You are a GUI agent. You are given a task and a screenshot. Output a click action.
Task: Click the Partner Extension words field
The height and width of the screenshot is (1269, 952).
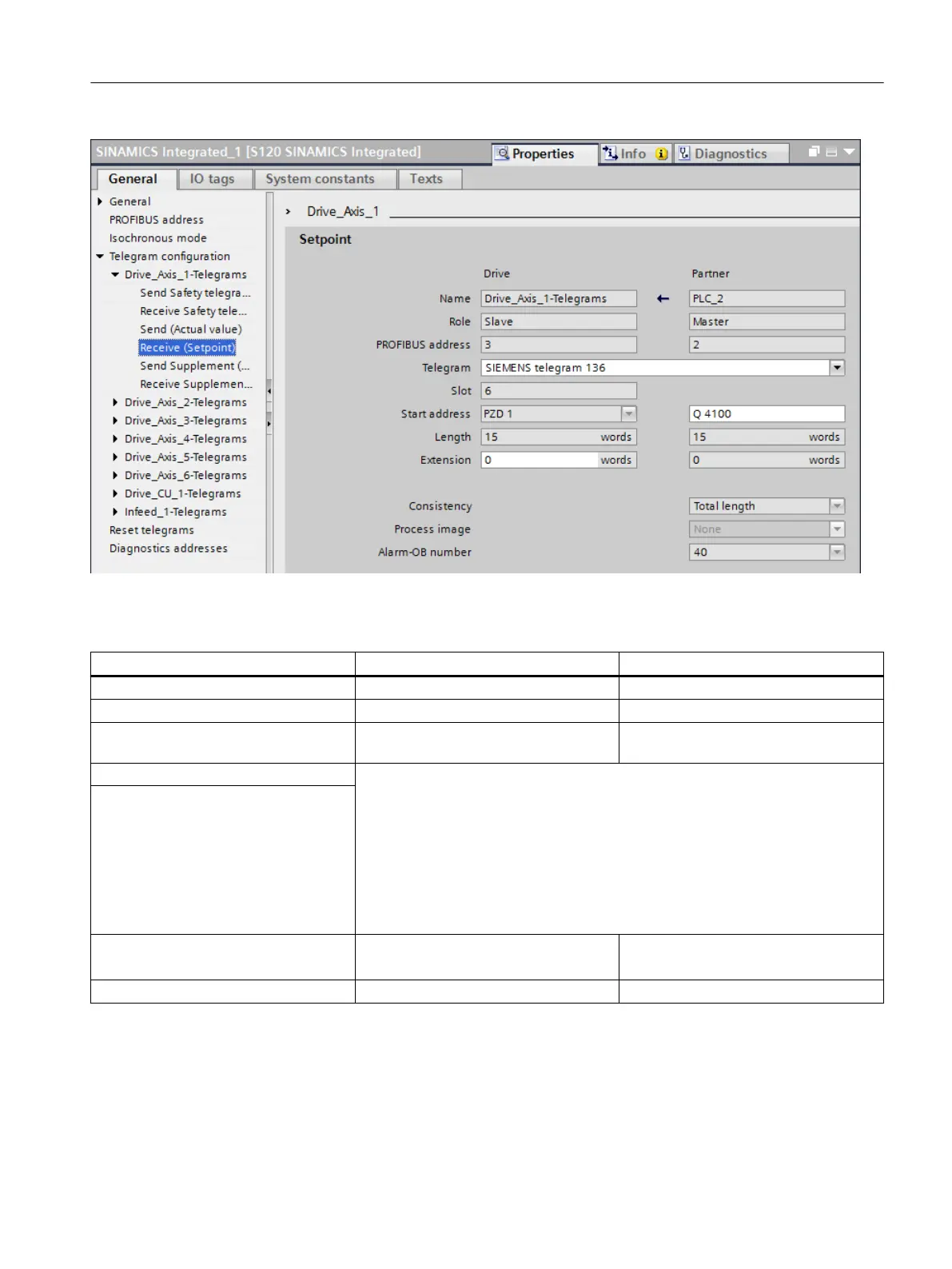pos(767,461)
